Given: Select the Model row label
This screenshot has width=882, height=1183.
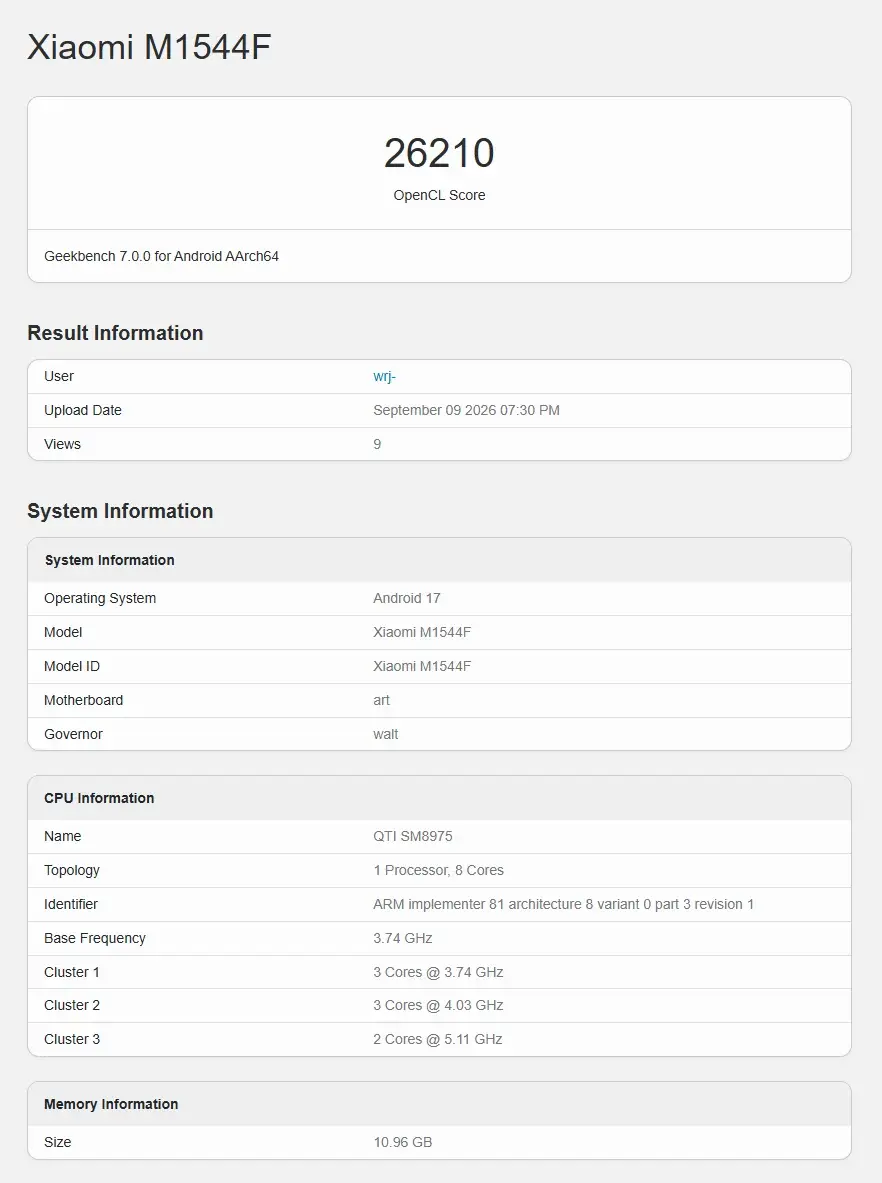Looking at the screenshot, I should coord(63,632).
